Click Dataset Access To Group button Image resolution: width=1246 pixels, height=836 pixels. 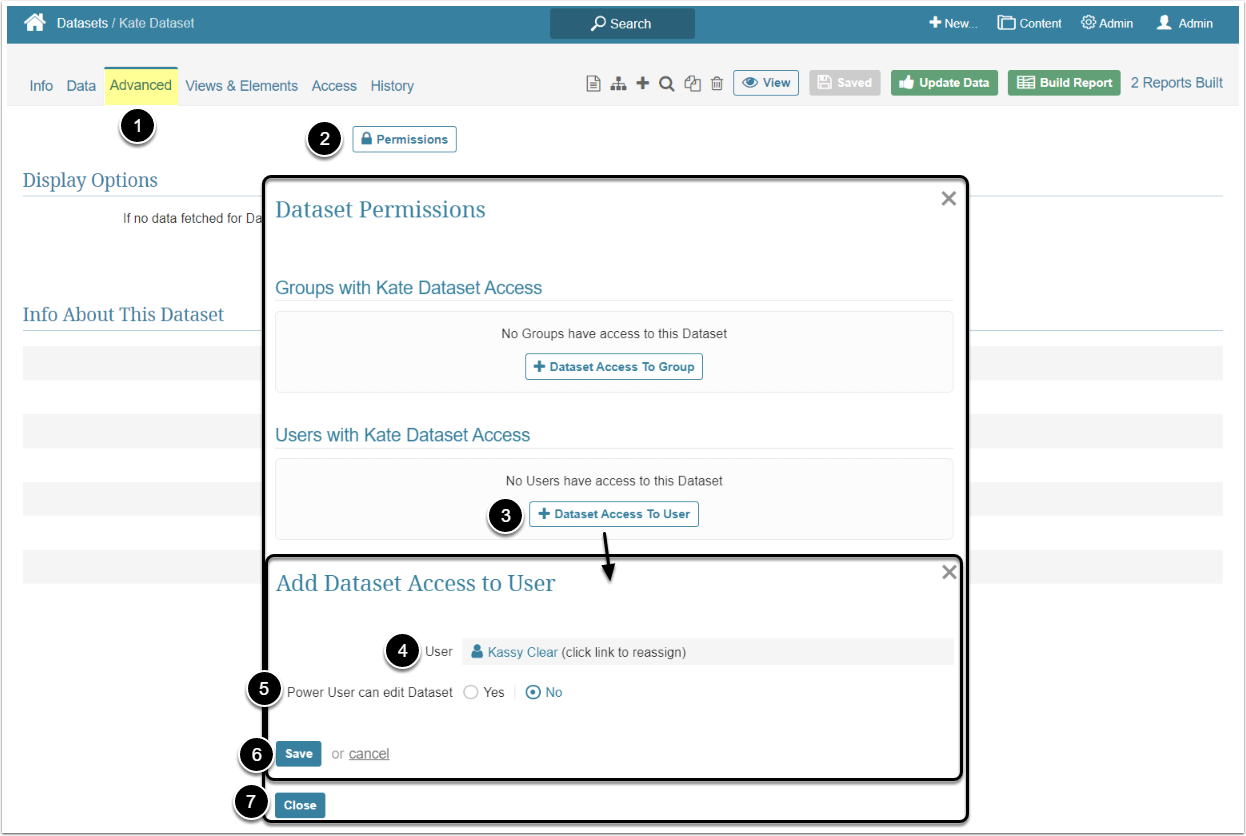point(614,367)
